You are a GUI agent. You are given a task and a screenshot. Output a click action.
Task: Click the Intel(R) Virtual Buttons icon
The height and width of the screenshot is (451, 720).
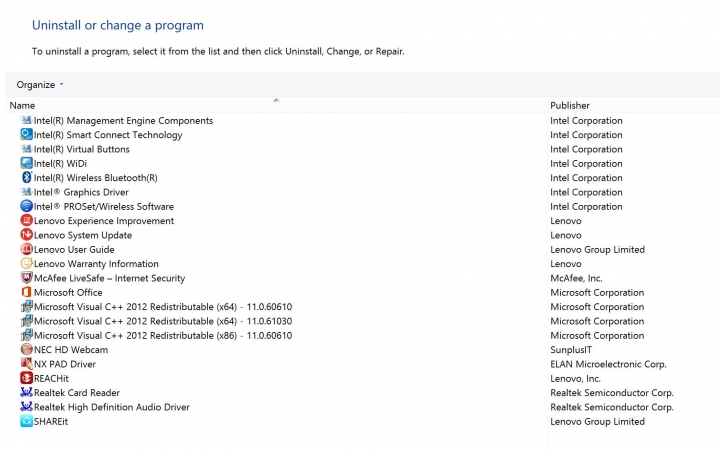(26, 149)
